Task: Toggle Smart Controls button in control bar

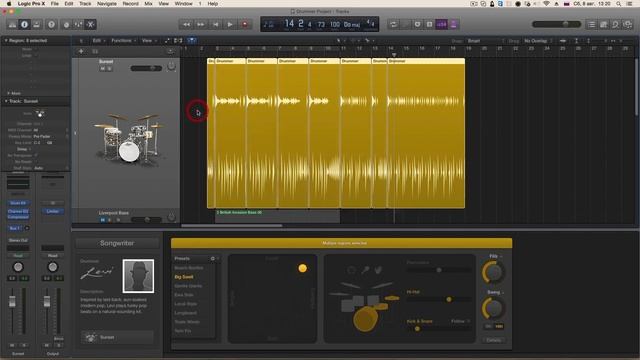Action: tap(66, 24)
